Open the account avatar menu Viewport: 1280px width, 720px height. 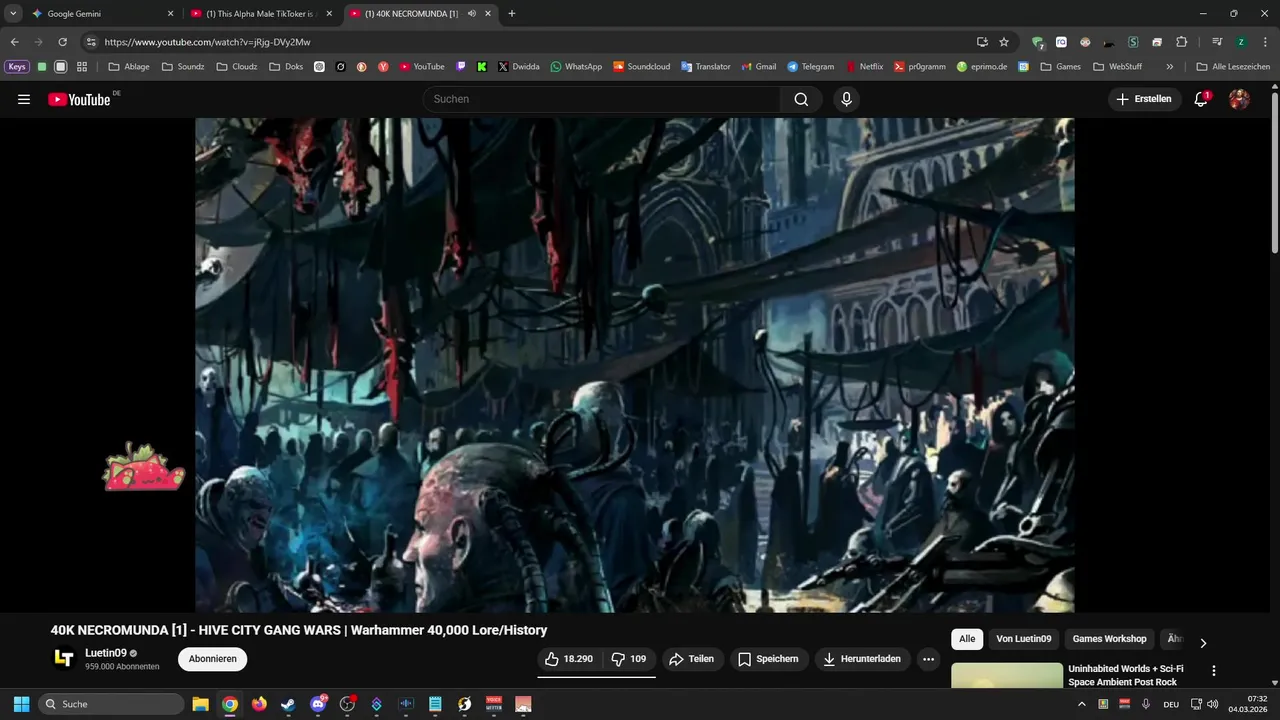pos(1239,99)
